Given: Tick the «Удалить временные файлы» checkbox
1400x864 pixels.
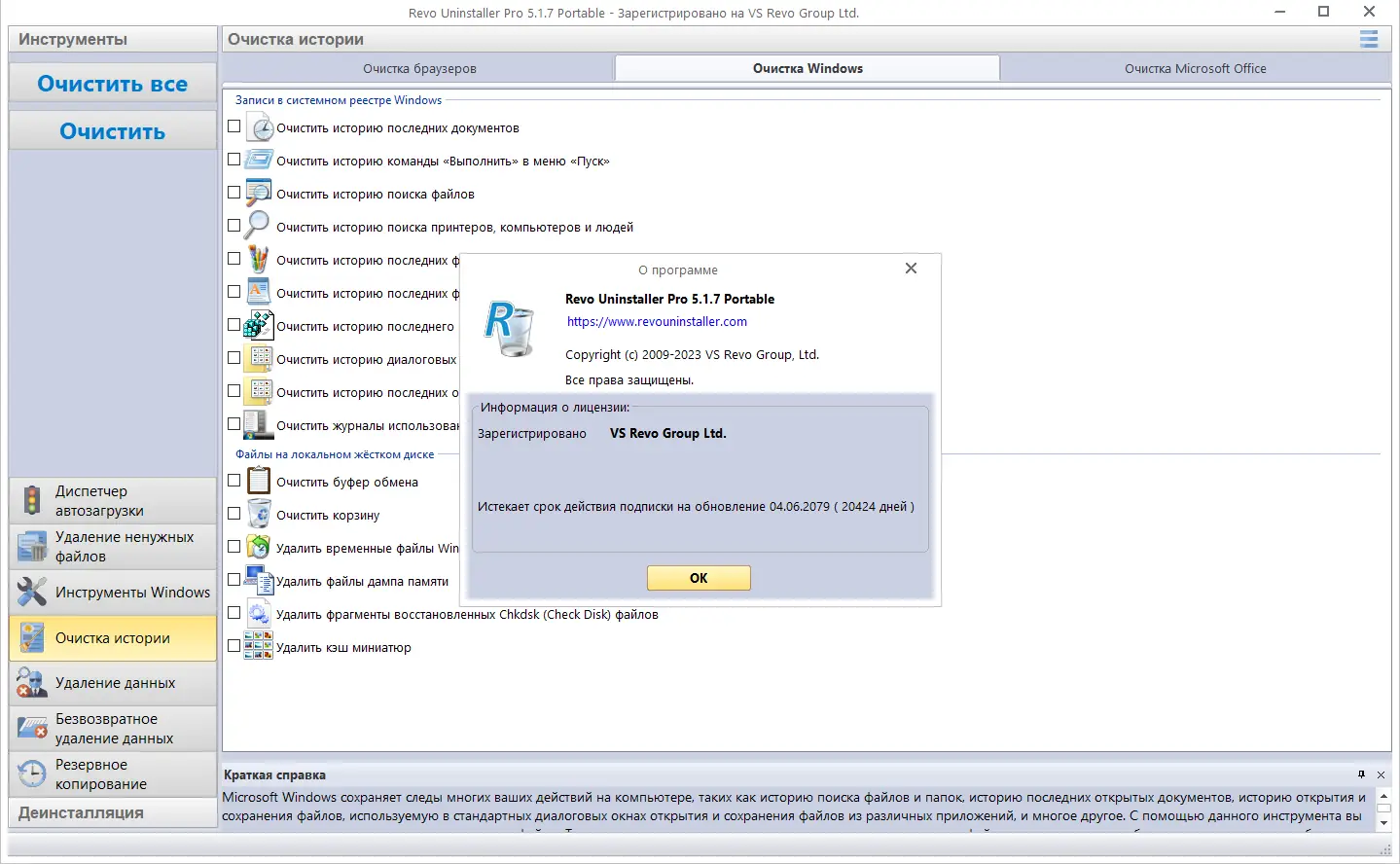Looking at the screenshot, I should (x=233, y=547).
